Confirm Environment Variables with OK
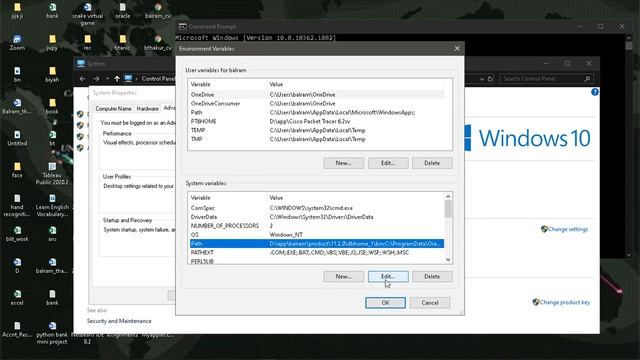This screenshot has width=640, height=360. (x=385, y=302)
